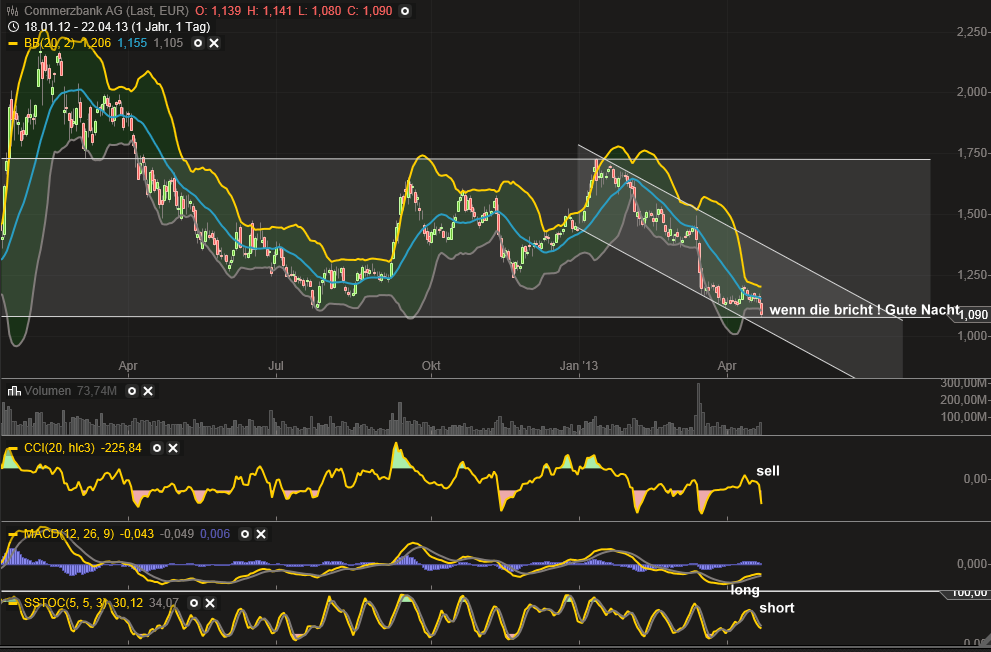Image resolution: width=991 pixels, height=652 pixels.
Task: Click the Volumen 73,74M value
Action: (97, 391)
